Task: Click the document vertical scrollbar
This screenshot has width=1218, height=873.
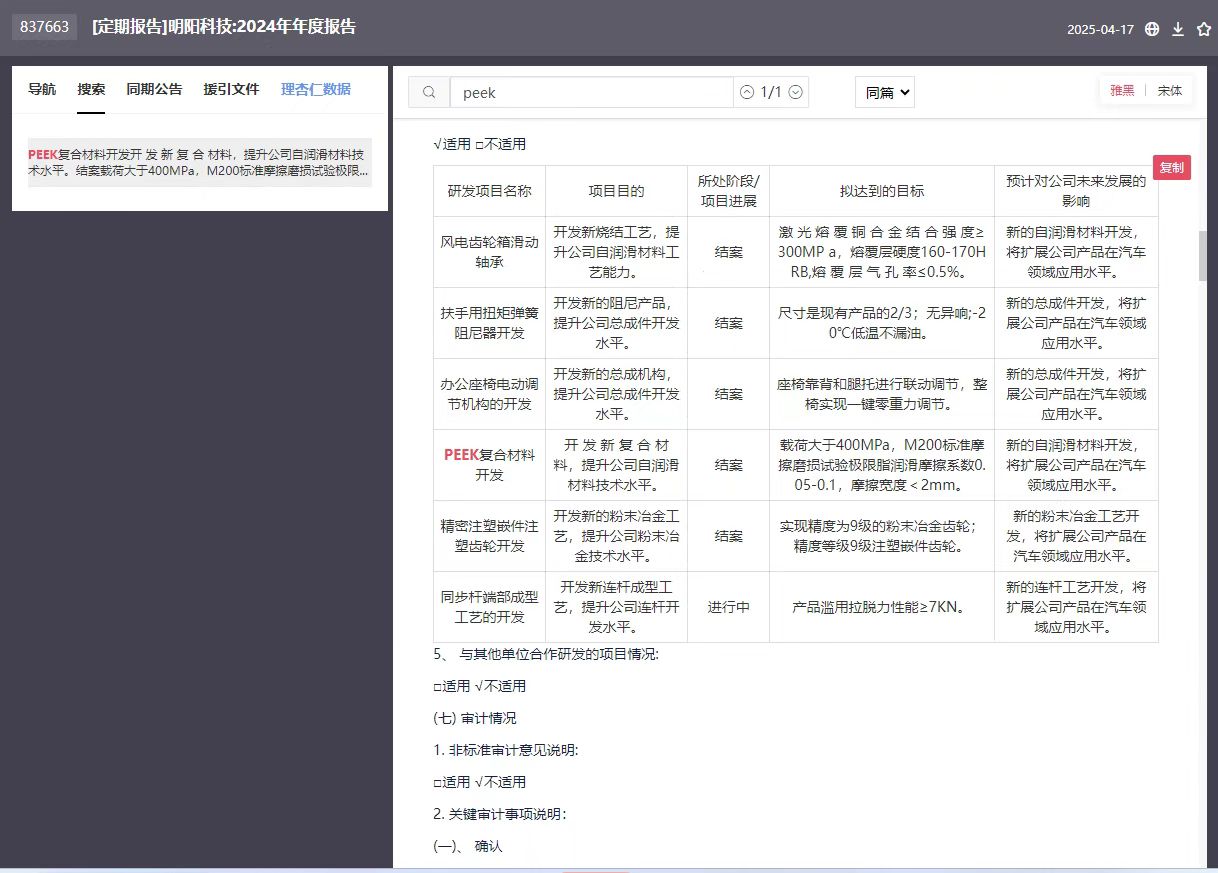Action: click(1204, 256)
